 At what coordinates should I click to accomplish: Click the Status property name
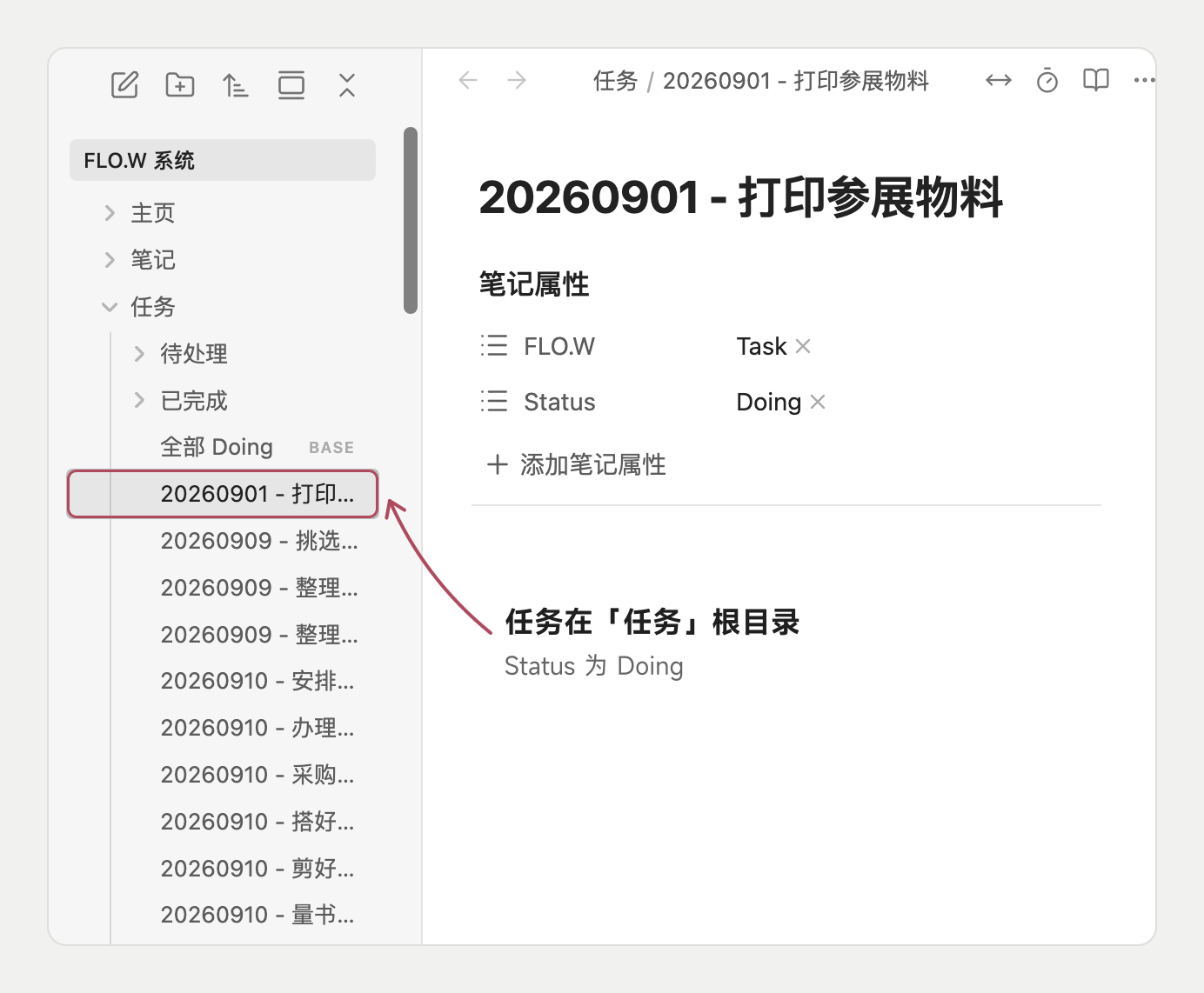pyautogui.click(x=559, y=402)
